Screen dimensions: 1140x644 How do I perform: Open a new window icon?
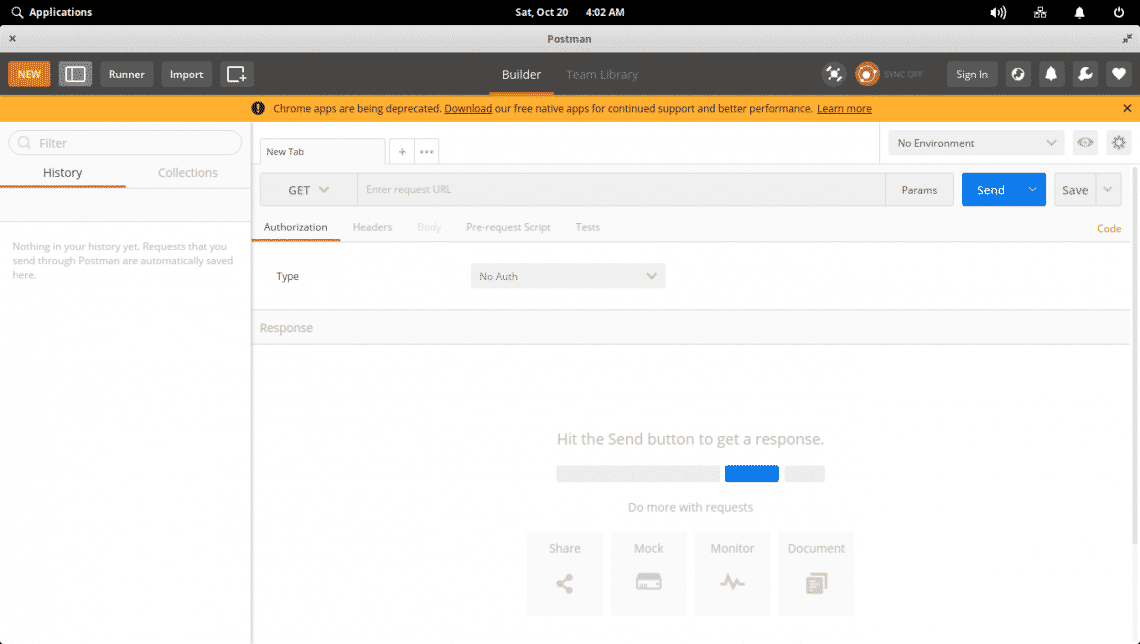click(x=237, y=74)
